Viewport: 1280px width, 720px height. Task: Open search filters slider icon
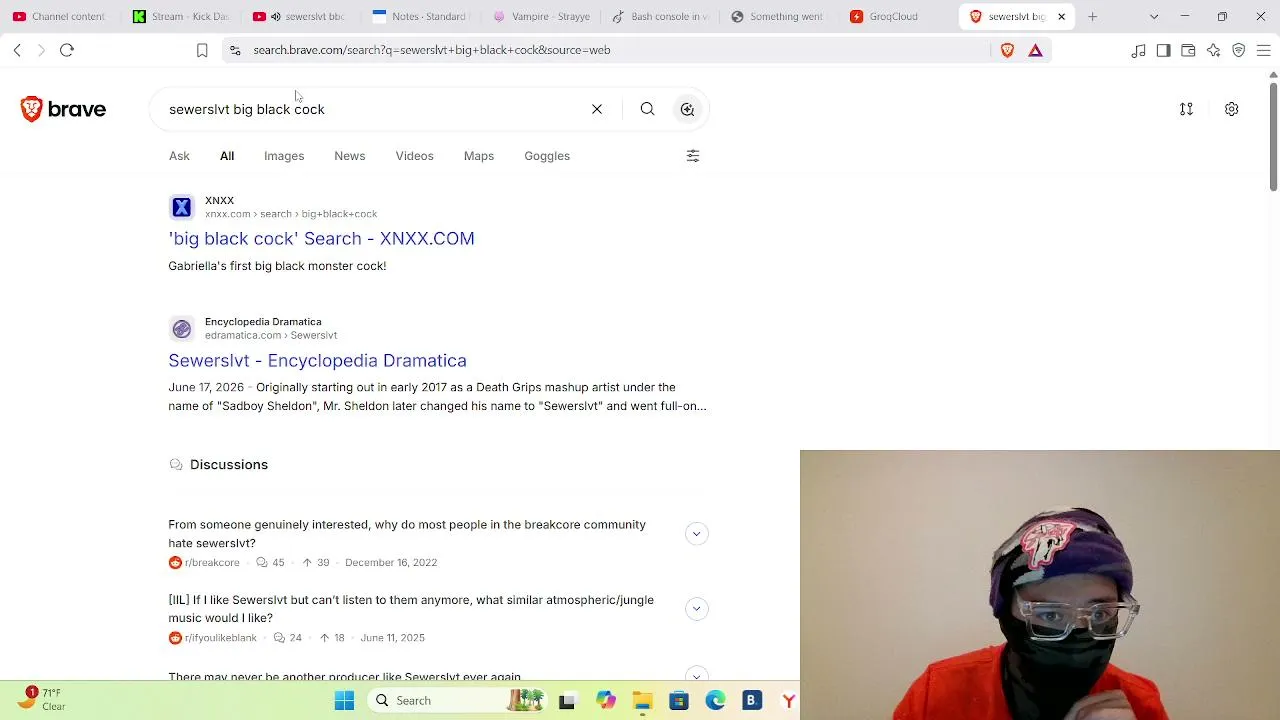[x=693, y=156]
